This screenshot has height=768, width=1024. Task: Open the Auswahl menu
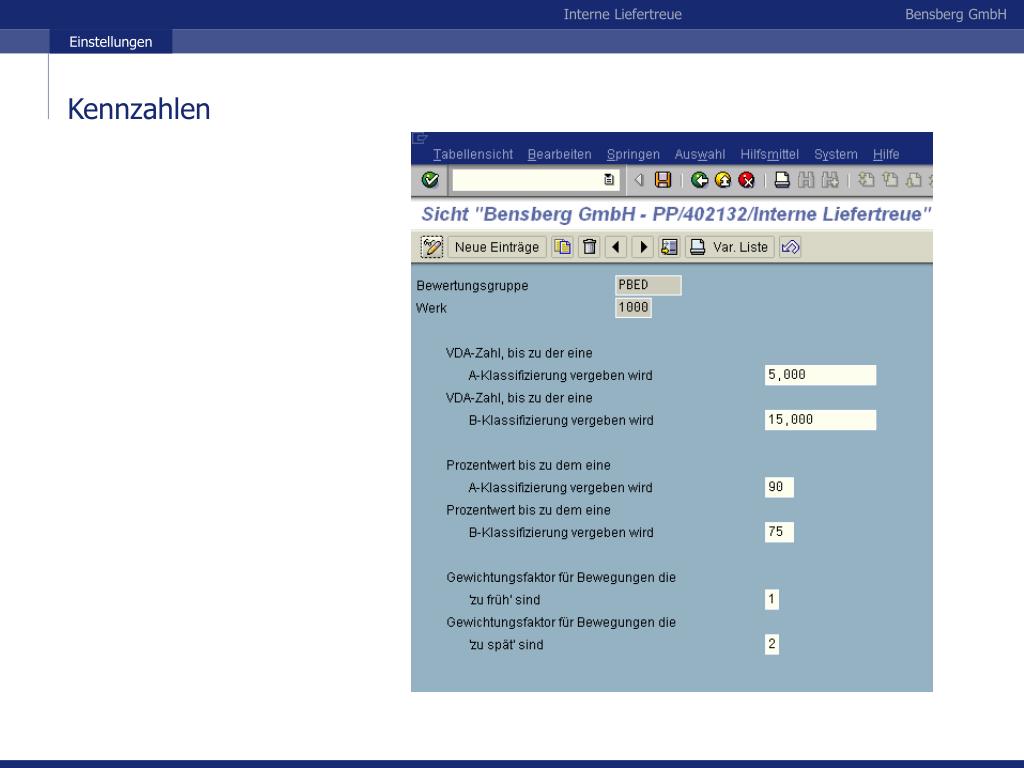click(x=699, y=154)
